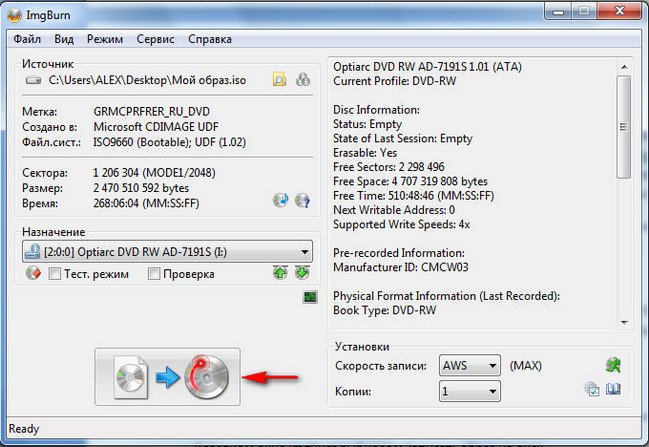Click the book icon in Установки
The width and height of the screenshot is (649, 447).
pos(613,389)
